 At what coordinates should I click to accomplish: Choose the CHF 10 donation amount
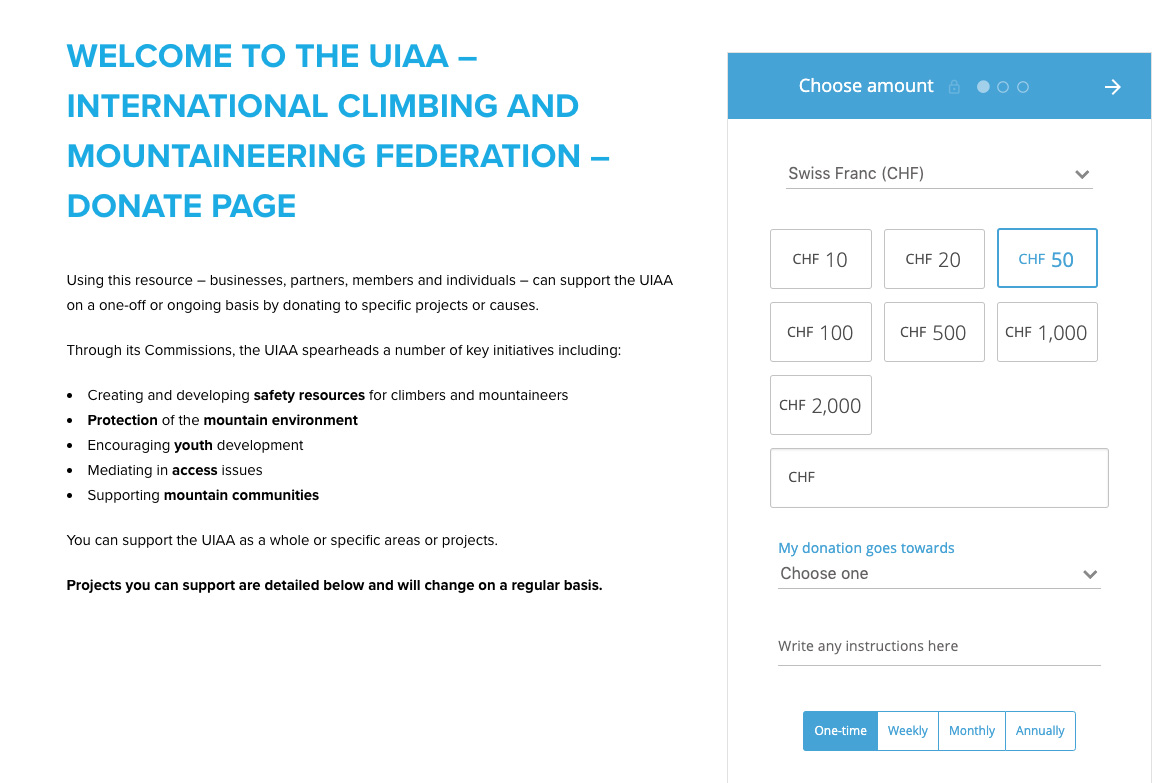pyautogui.click(x=821, y=259)
